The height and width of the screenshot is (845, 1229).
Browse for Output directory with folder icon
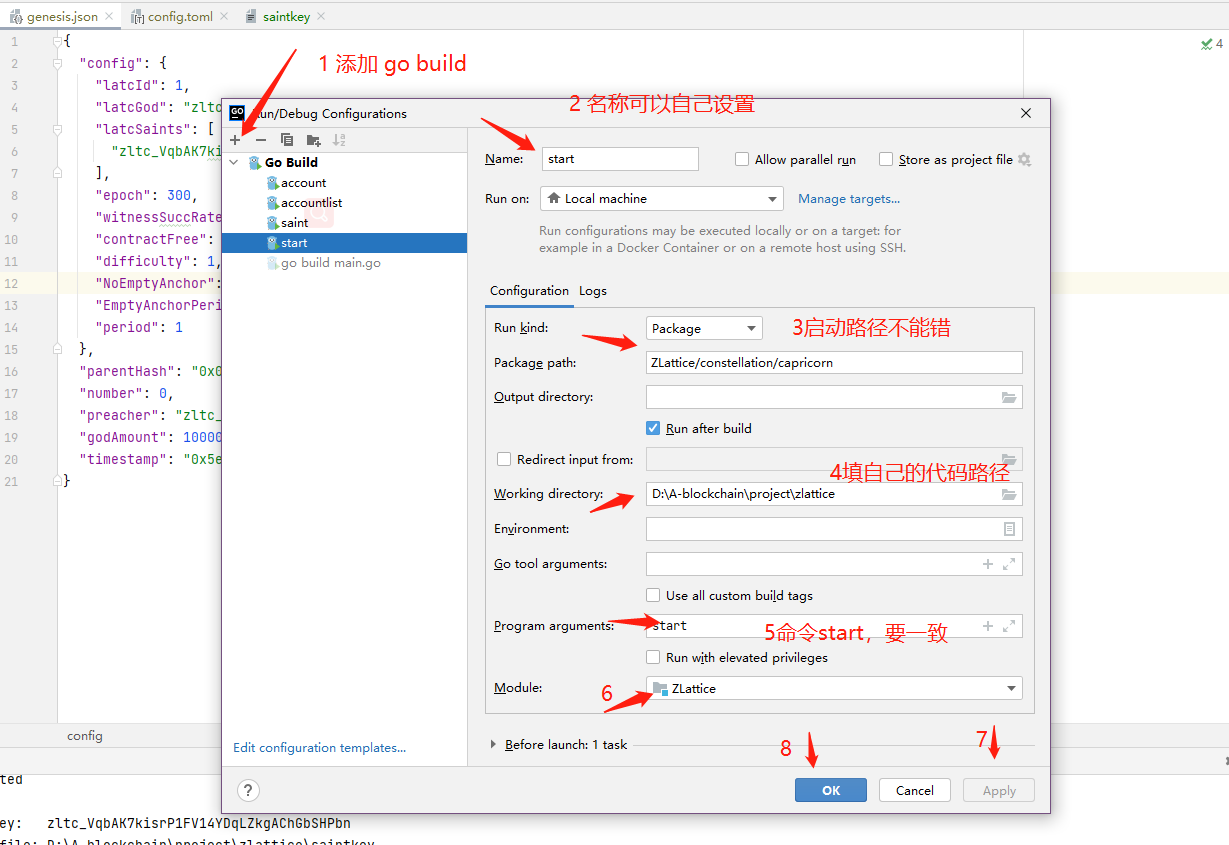click(1009, 397)
